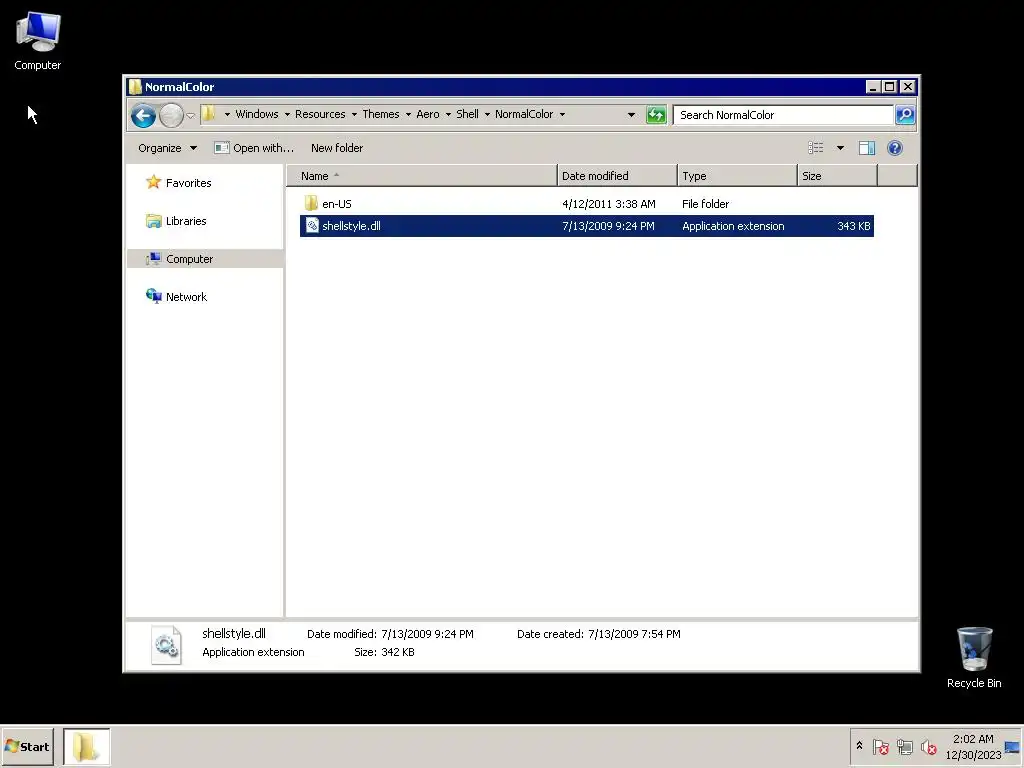Click the Action Center flag tray icon
Screen dimensions: 1024x768
click(880, 746)
